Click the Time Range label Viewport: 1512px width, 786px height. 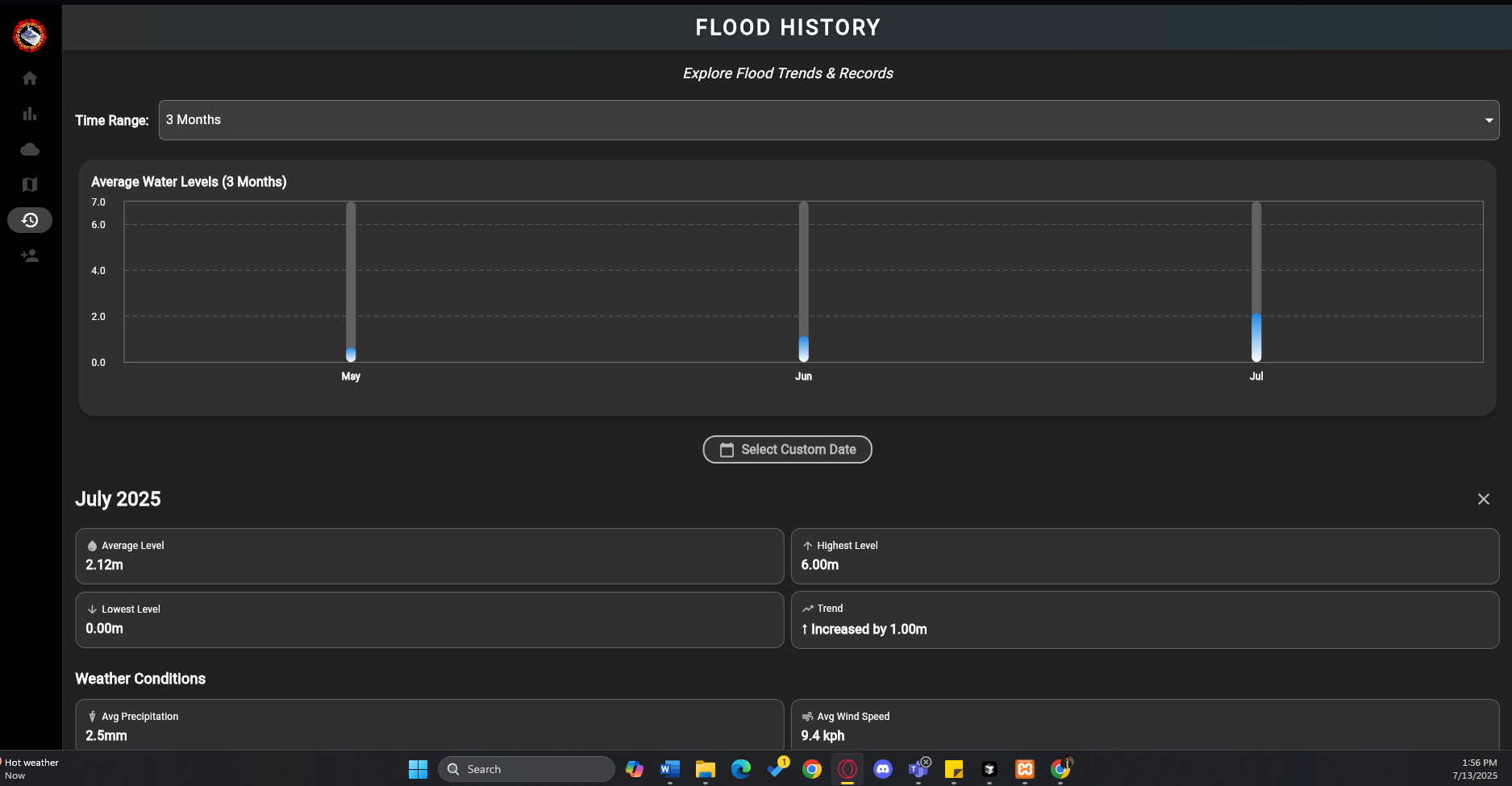[112, 120]
